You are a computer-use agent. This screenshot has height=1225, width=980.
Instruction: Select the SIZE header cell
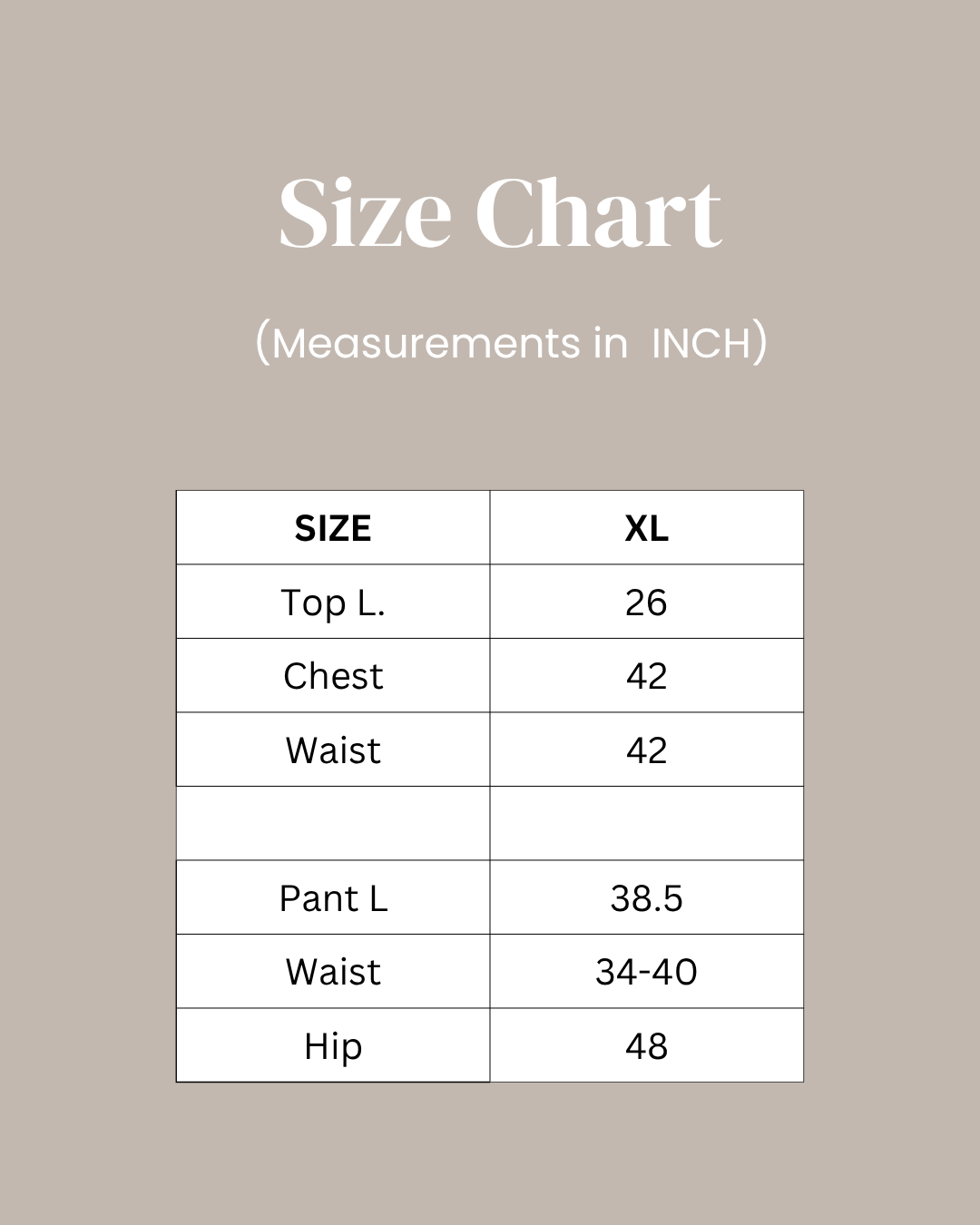pos(333,528)
